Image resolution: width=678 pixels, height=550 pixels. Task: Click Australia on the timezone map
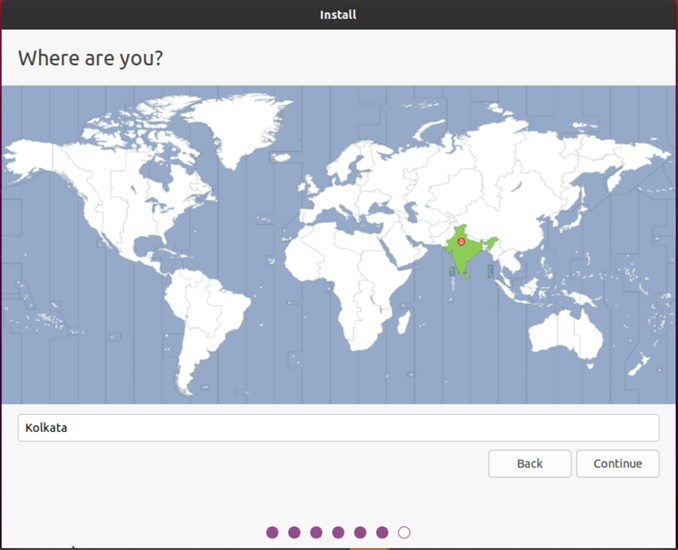(564, 335)
